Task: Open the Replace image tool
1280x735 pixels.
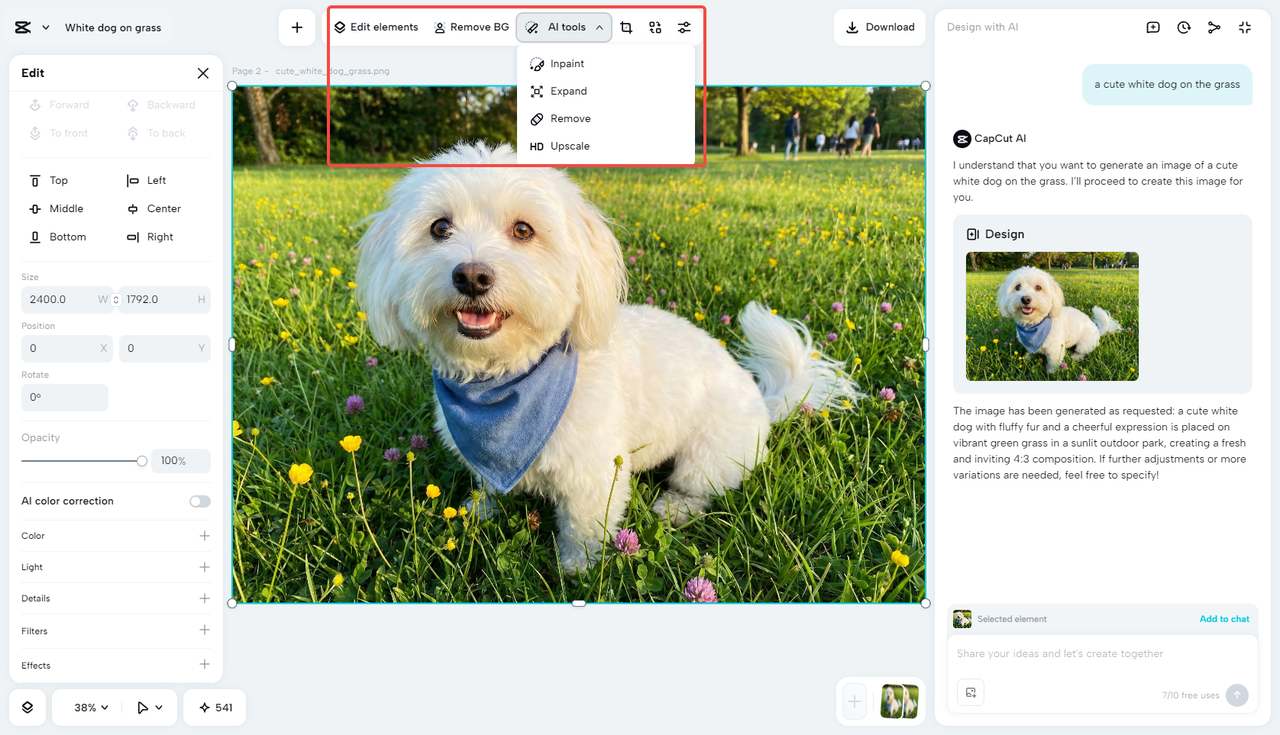Action: (x=655, y=27)
